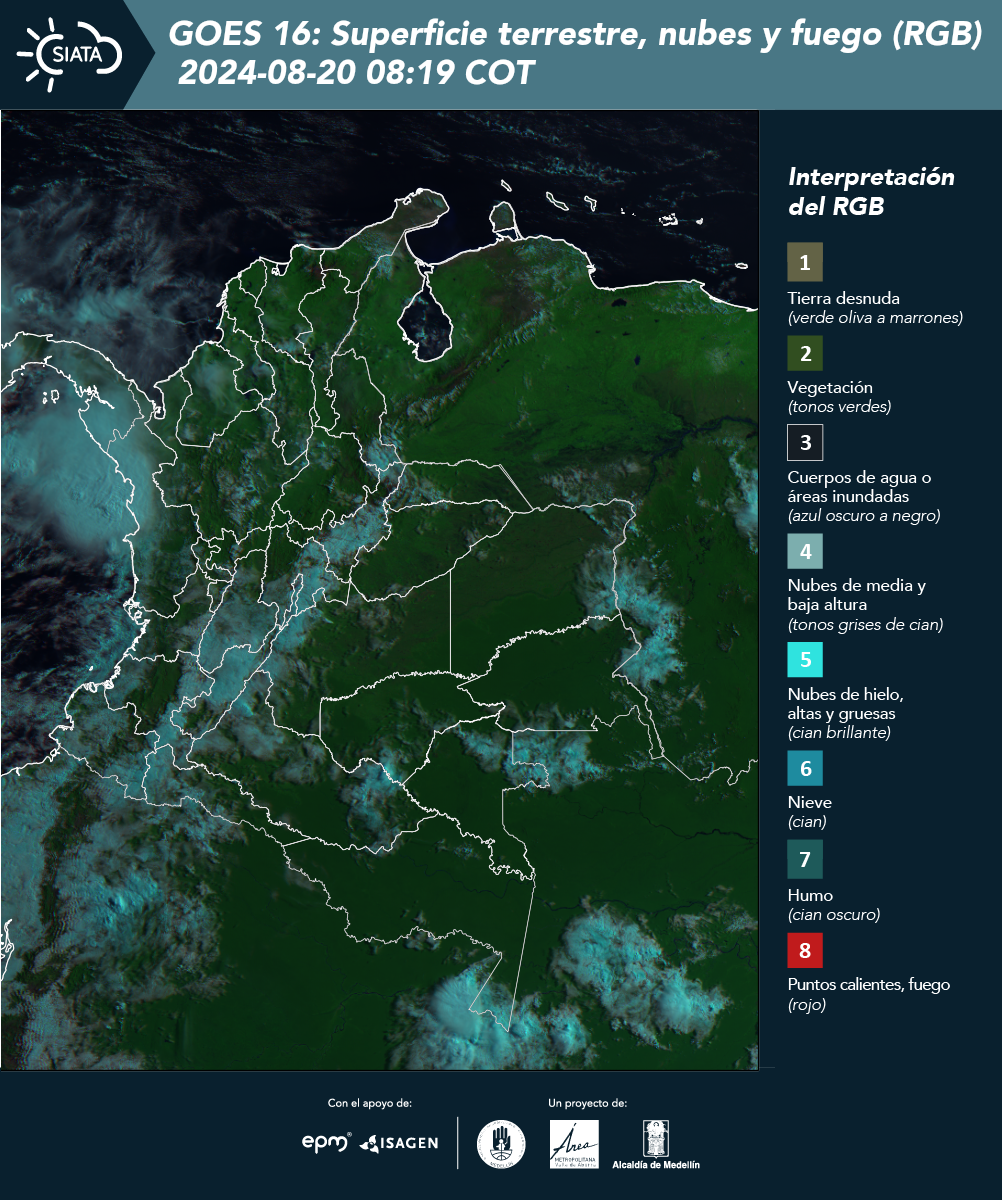Click the legend label "Humo"
1002x1200 pixels.
[810, 895]
